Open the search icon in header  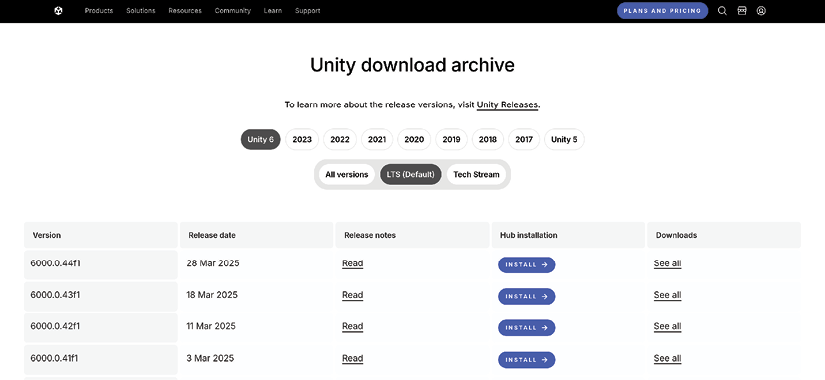click(722, 11)
